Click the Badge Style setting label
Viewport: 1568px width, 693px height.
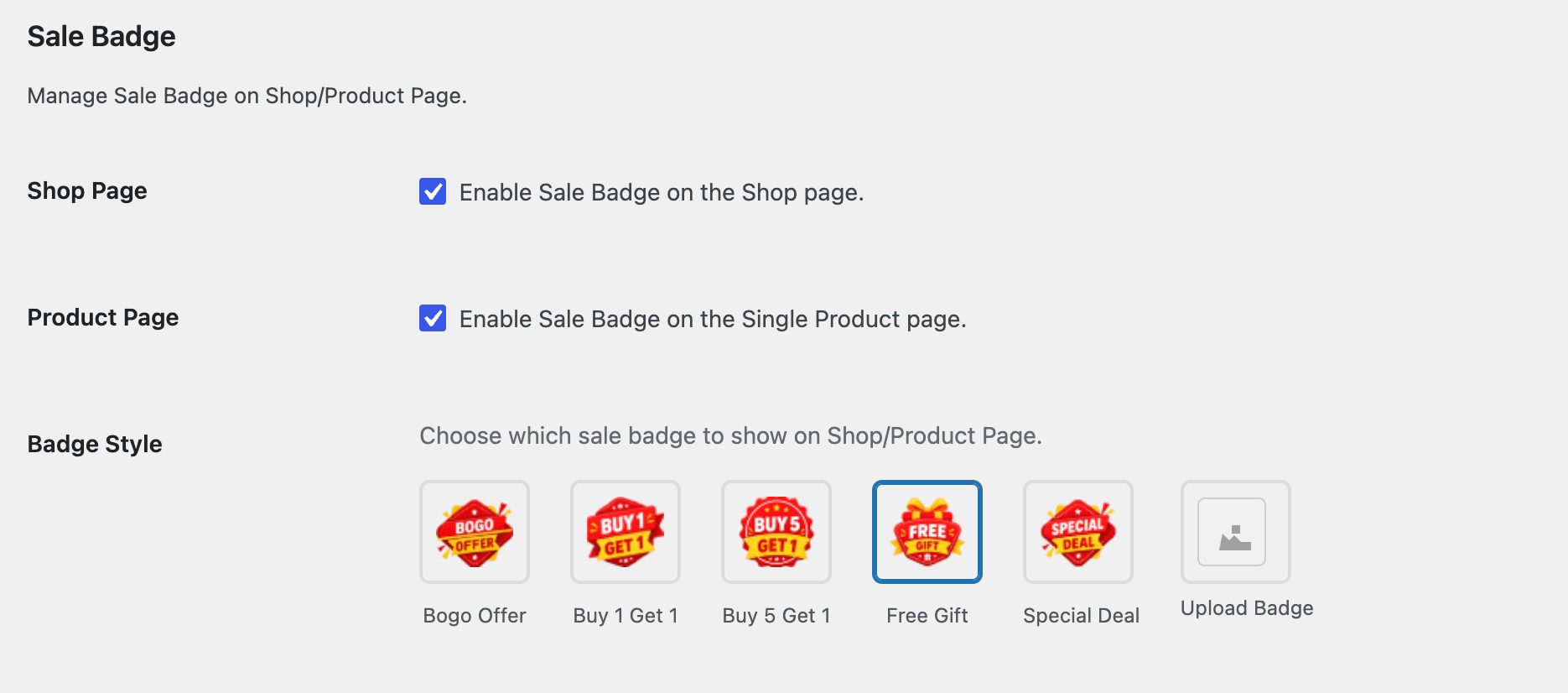(x=95, y=445)
